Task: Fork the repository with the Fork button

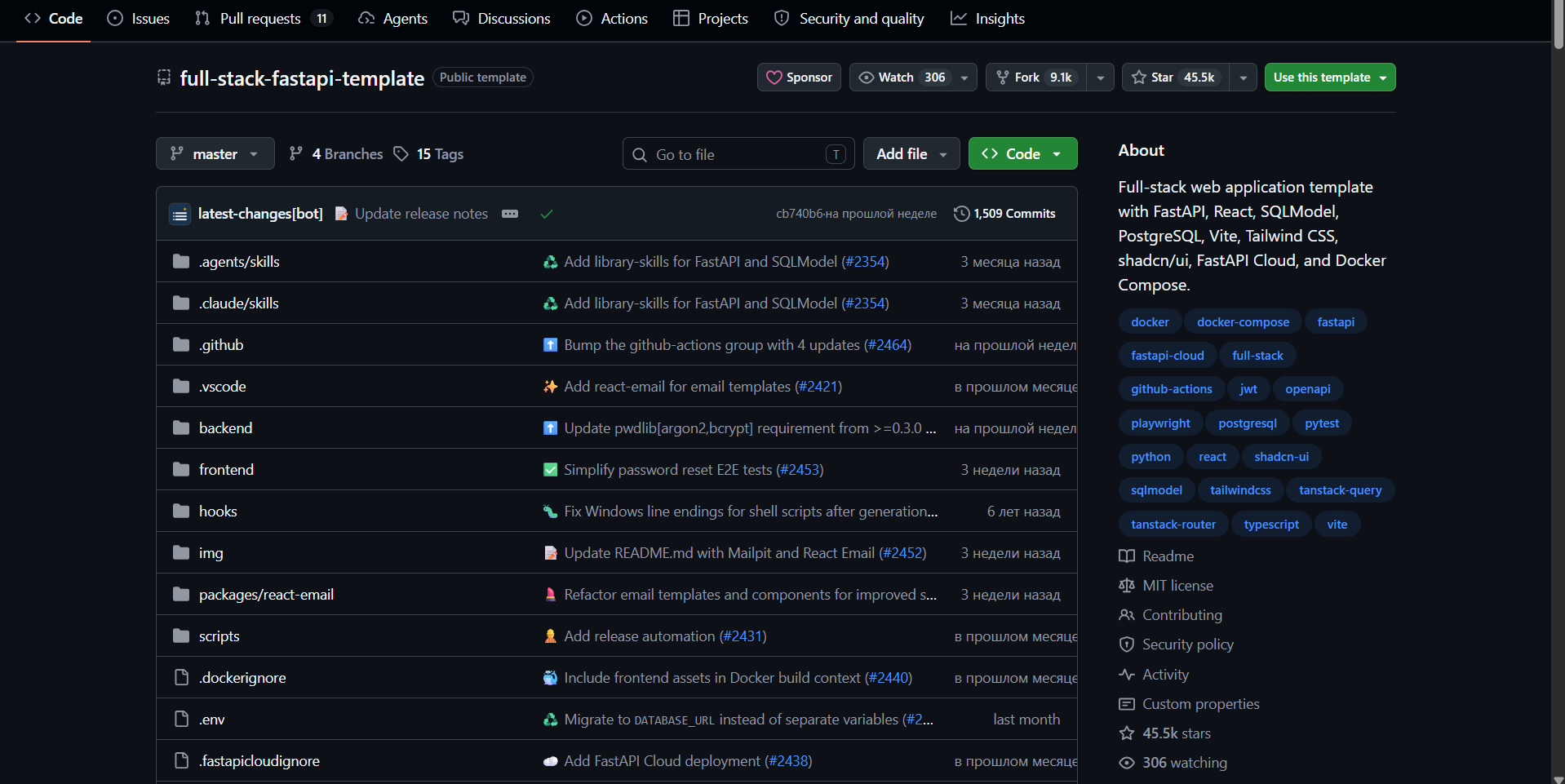Action: point(1036,78)
